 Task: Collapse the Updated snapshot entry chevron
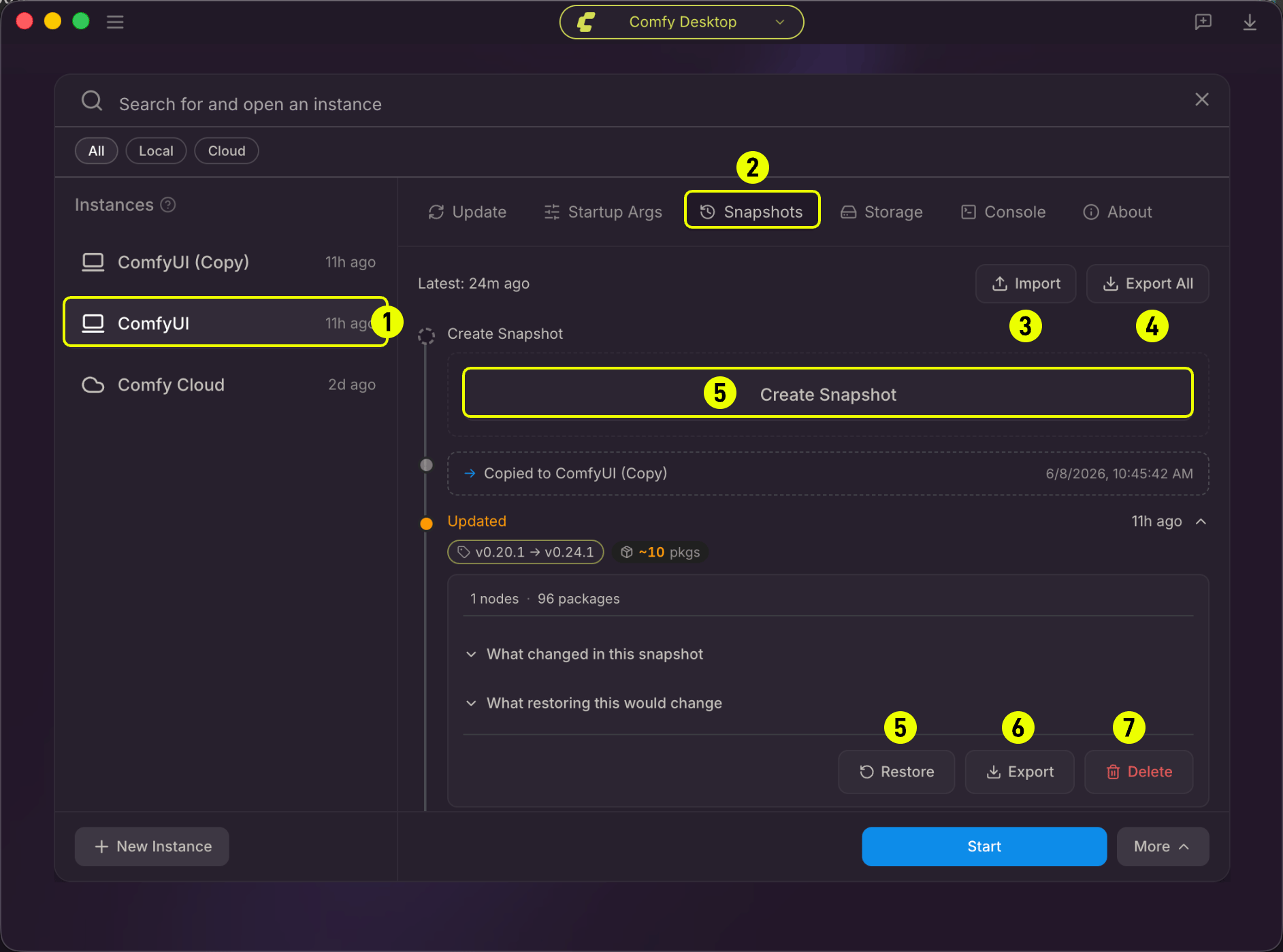pyautogui.click(x=1201, y=521)
